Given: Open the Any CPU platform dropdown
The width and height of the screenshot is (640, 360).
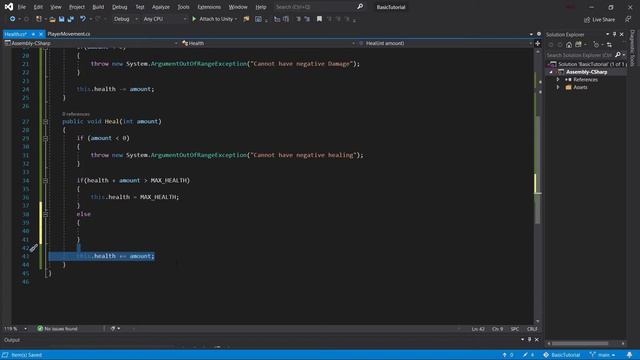Looking at the screenshot, I should tap(164, 19).
